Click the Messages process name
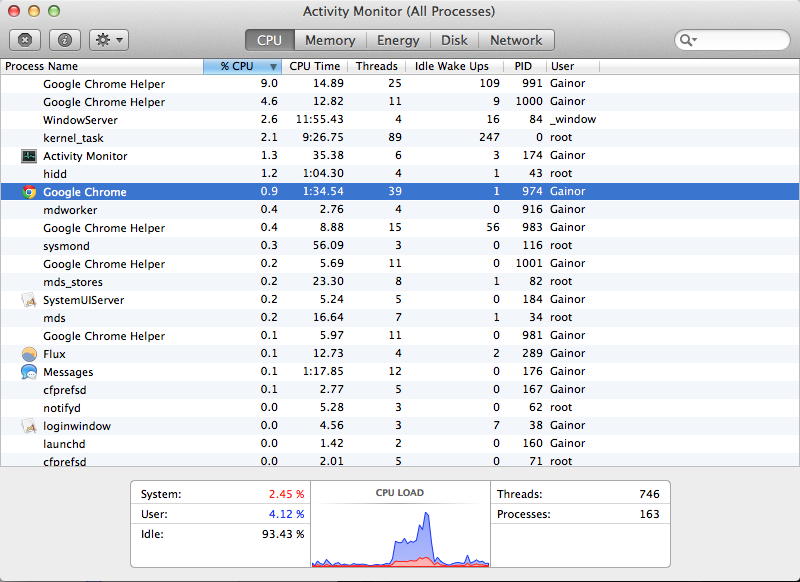This screenshot has width=800, height=582. click(68, 372)
